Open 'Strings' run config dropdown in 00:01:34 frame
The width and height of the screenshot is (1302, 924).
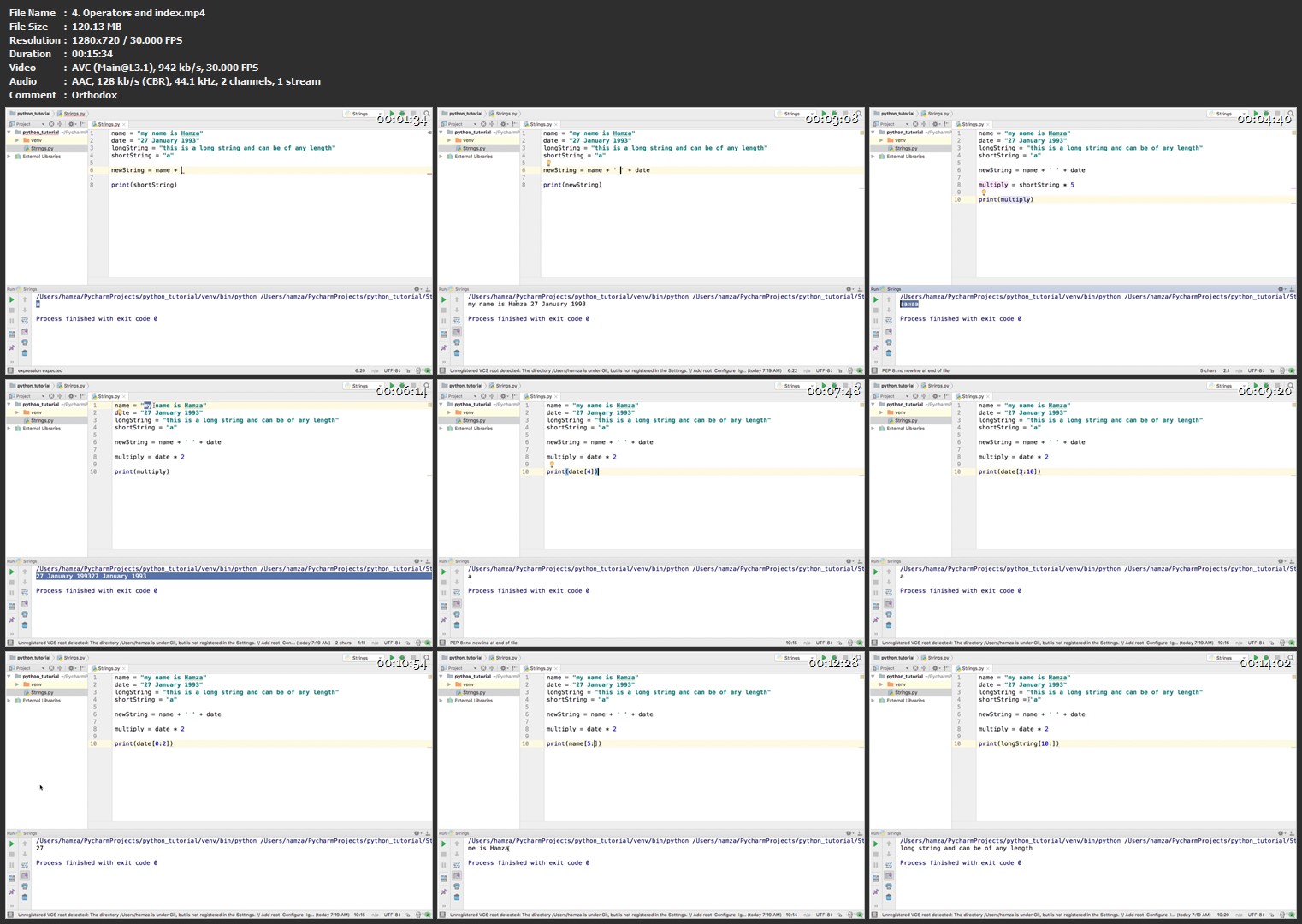pyautogui.click(x=363, y=114)
